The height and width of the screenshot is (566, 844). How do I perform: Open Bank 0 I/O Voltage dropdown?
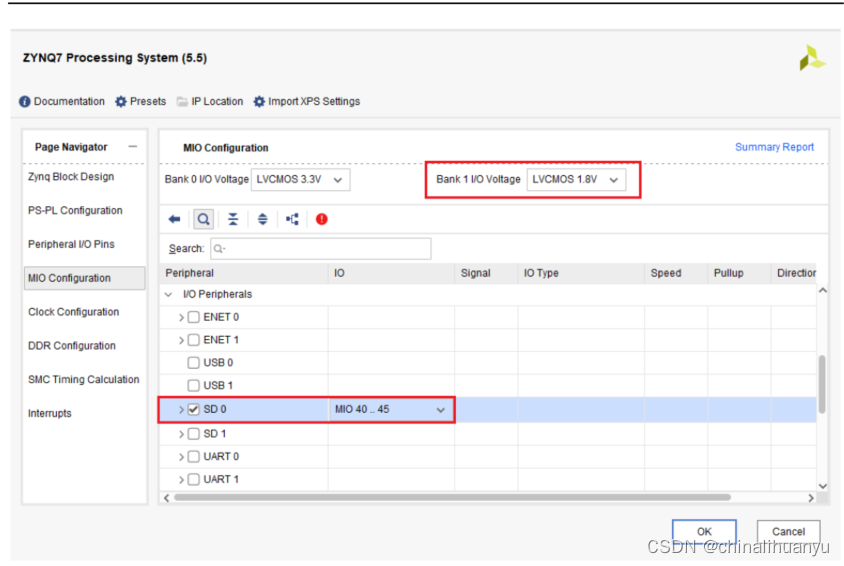[x=300, y=179]
